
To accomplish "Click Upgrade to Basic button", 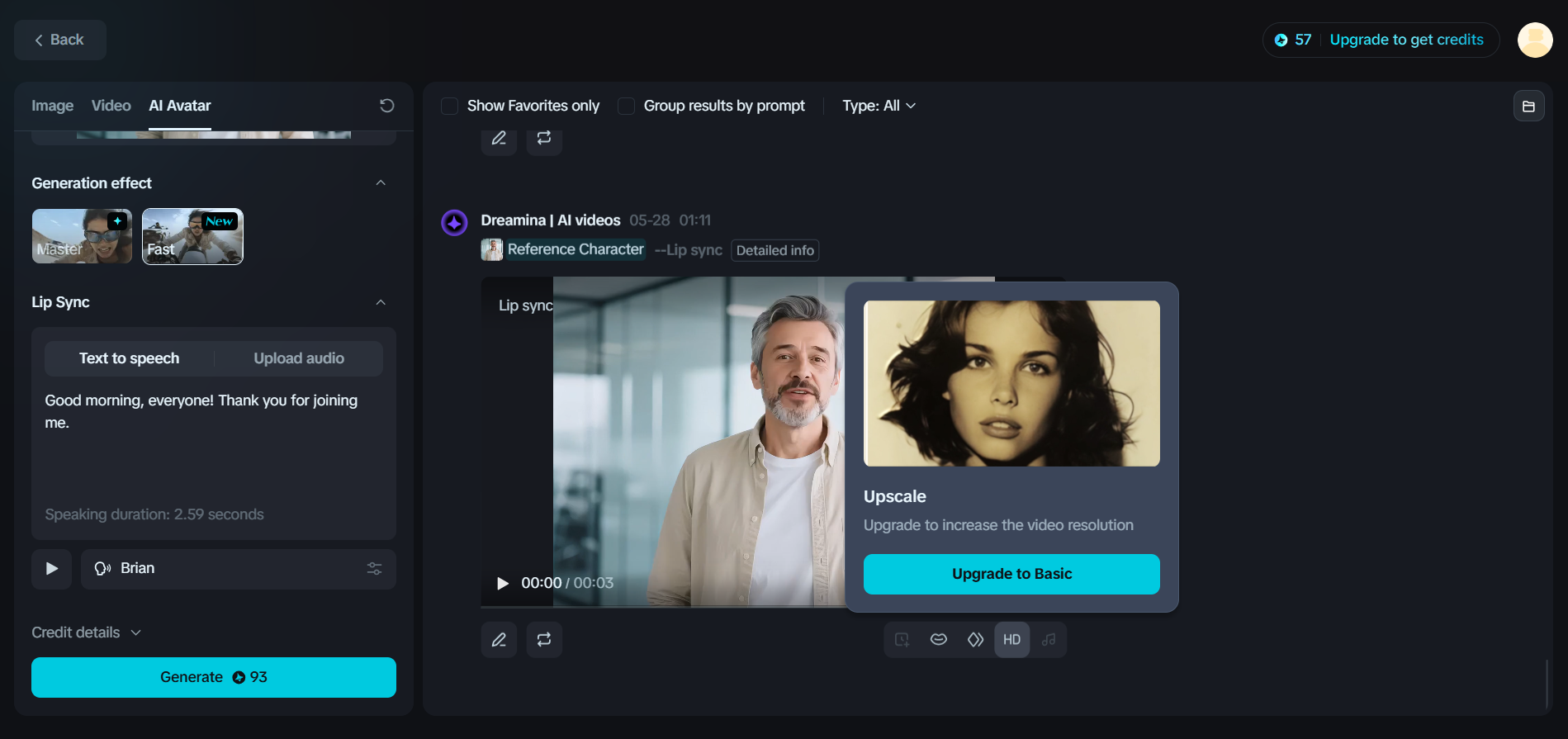I will 1011,574.
